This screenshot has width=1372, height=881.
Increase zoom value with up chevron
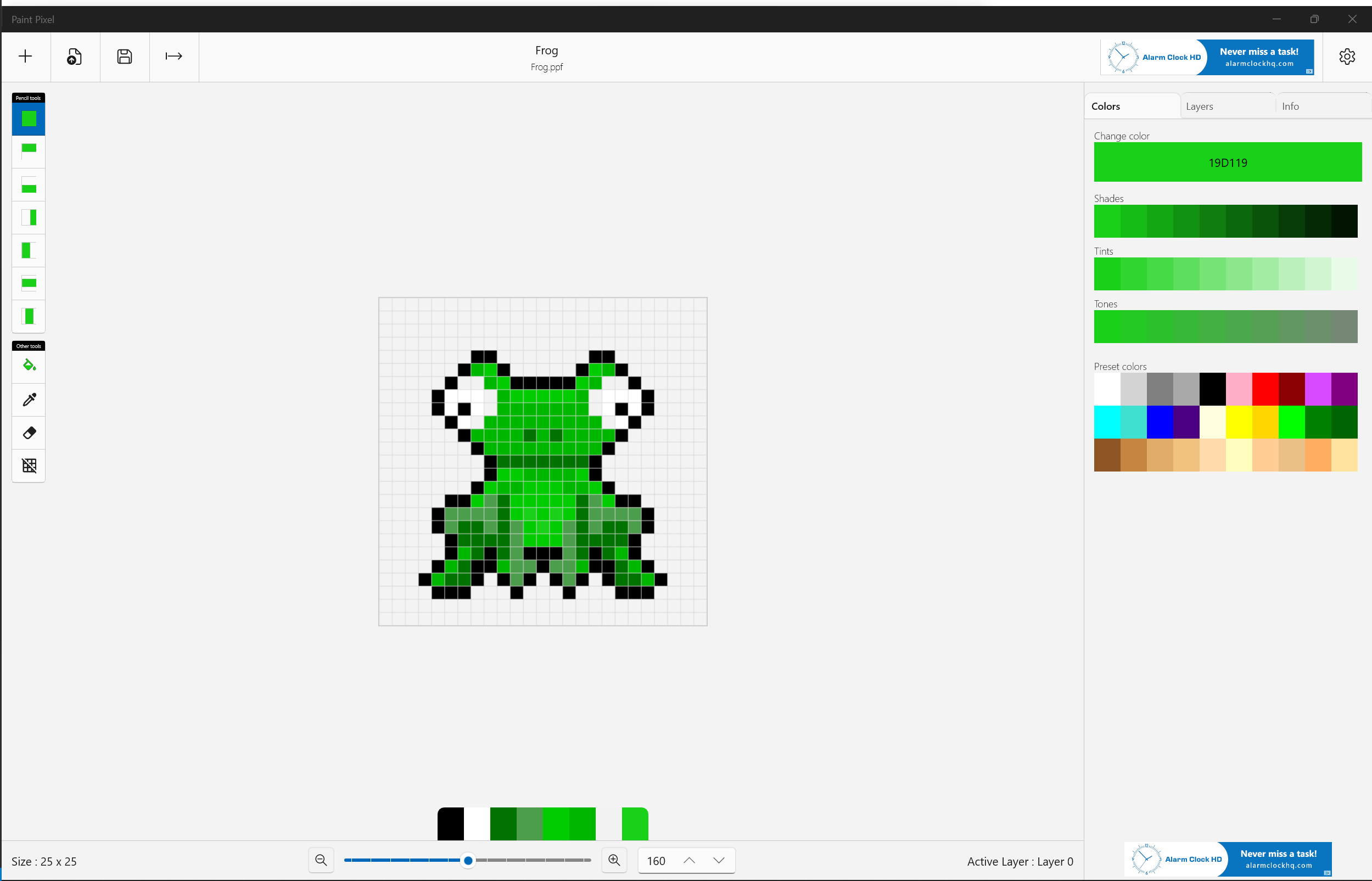click(689, 860)
